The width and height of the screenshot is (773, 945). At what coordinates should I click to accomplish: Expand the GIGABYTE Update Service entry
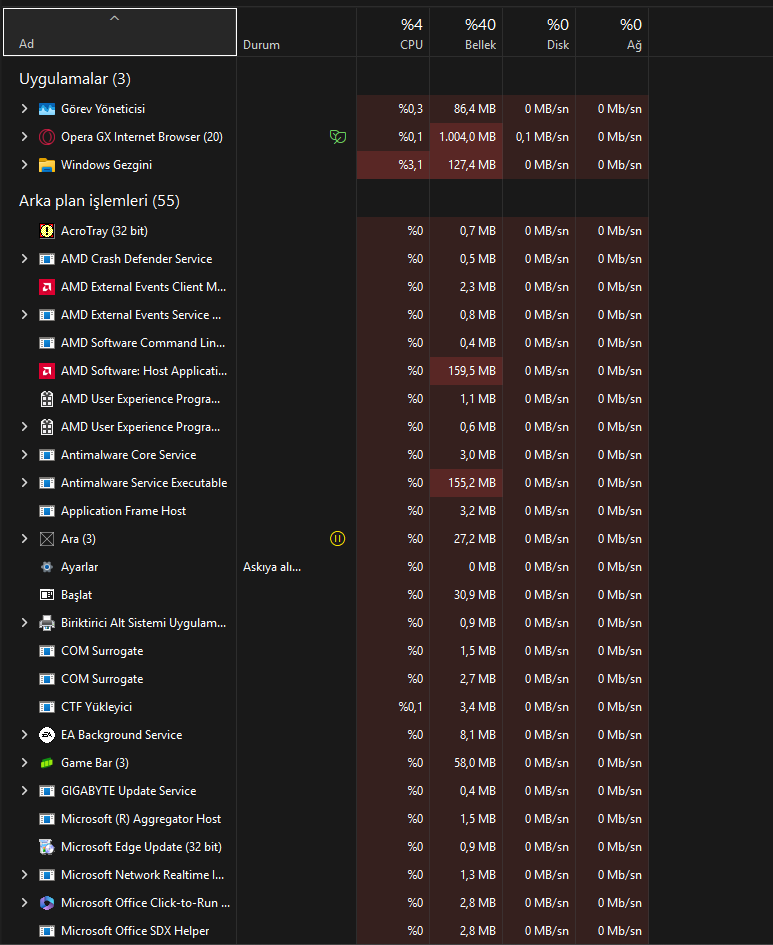click(24, 791)
